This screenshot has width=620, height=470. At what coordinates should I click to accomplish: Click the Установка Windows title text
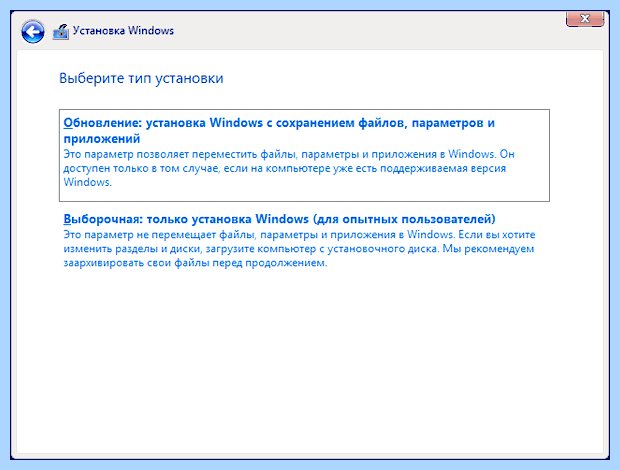click(x=123, y=31)
